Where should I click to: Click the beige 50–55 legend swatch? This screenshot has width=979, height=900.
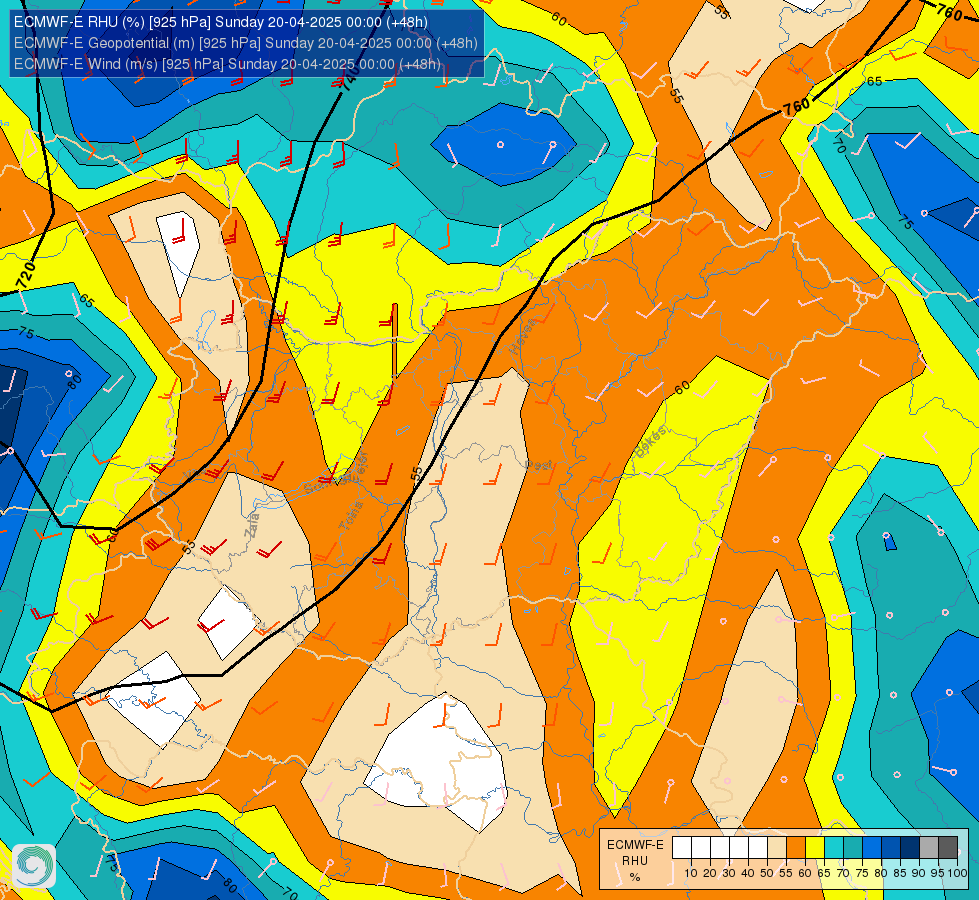coord(777,848)
